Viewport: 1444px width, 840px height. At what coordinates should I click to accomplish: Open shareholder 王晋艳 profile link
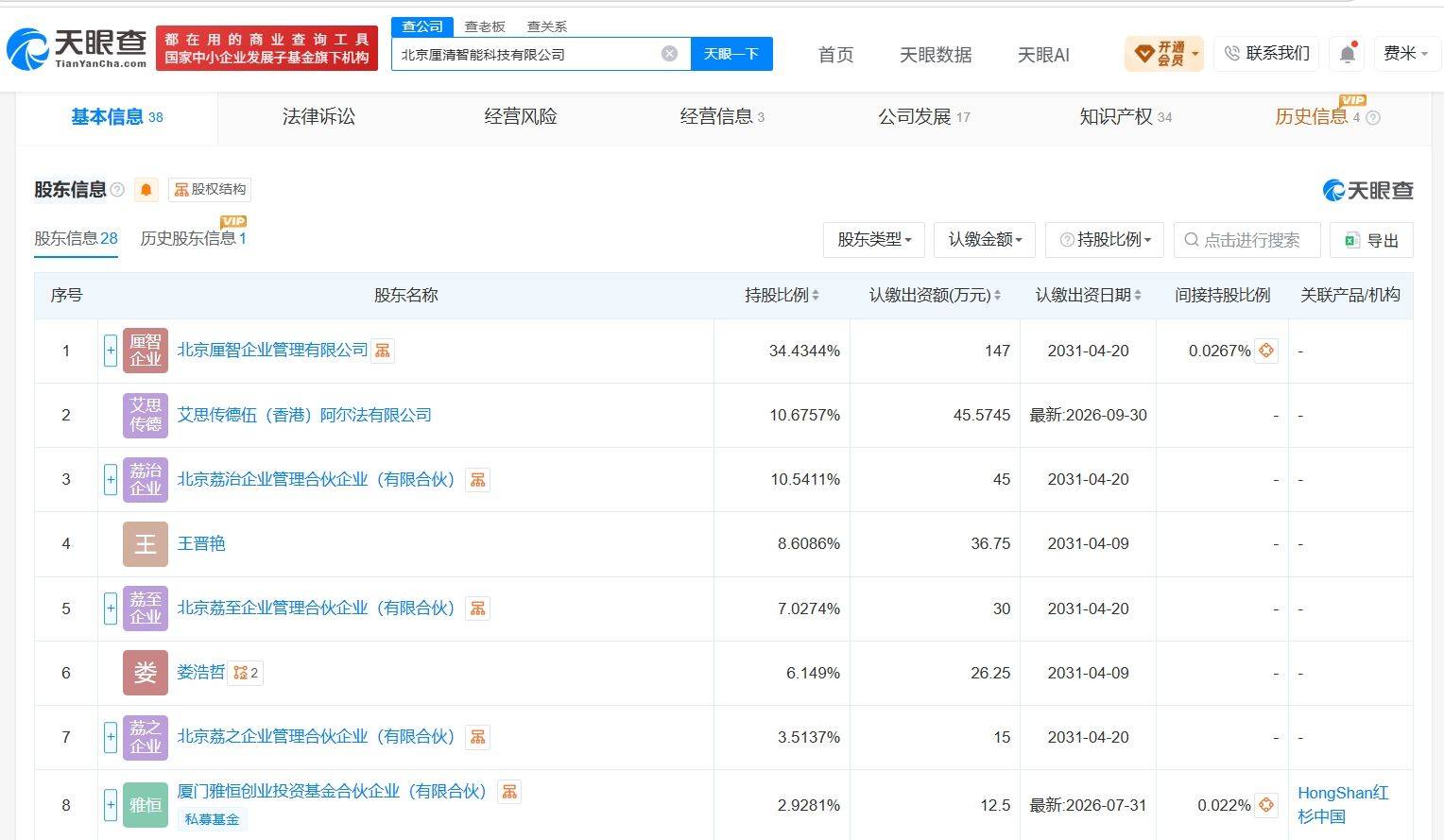pos(201,543)
